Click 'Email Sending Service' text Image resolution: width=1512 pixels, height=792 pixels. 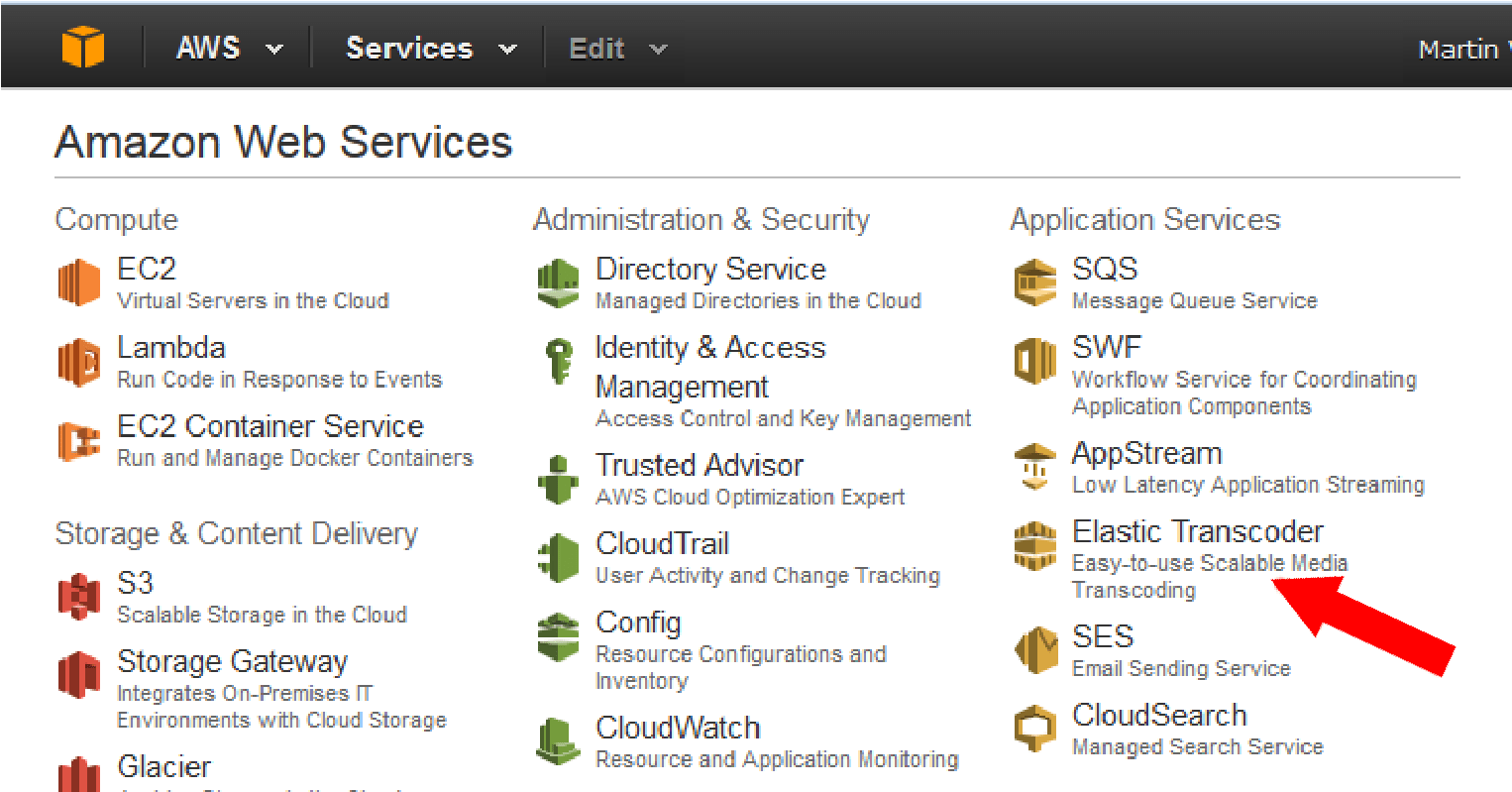tap(1181, 668)
